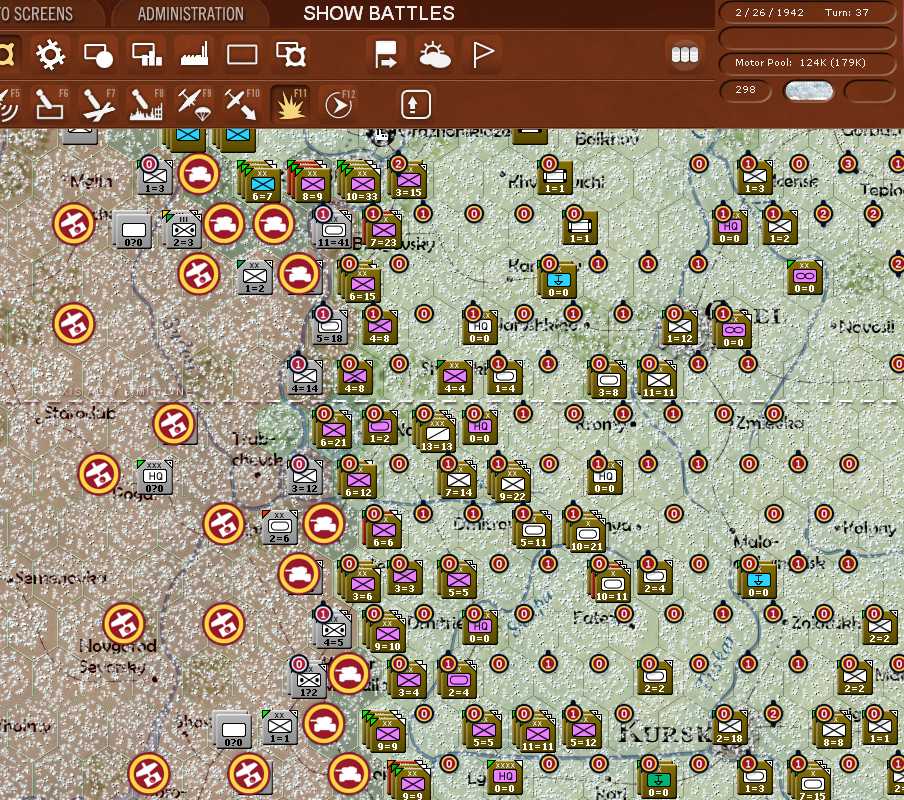This screenshot has height=800, width=904.
Task: Click the F12 play arrow button
Action: (x=339, y=105)
